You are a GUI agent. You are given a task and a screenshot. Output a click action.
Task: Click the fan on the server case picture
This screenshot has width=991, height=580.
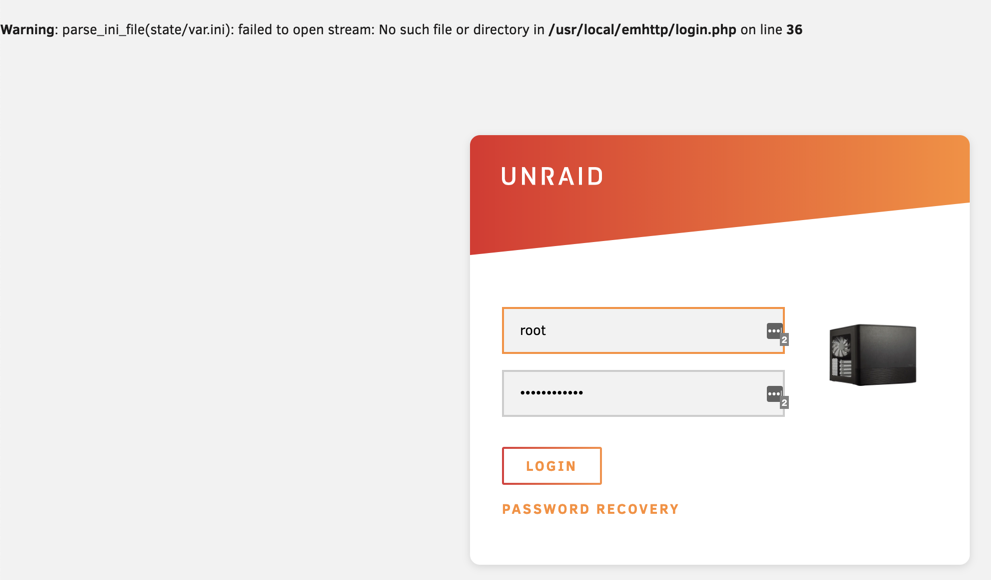(x=841, y=347)
